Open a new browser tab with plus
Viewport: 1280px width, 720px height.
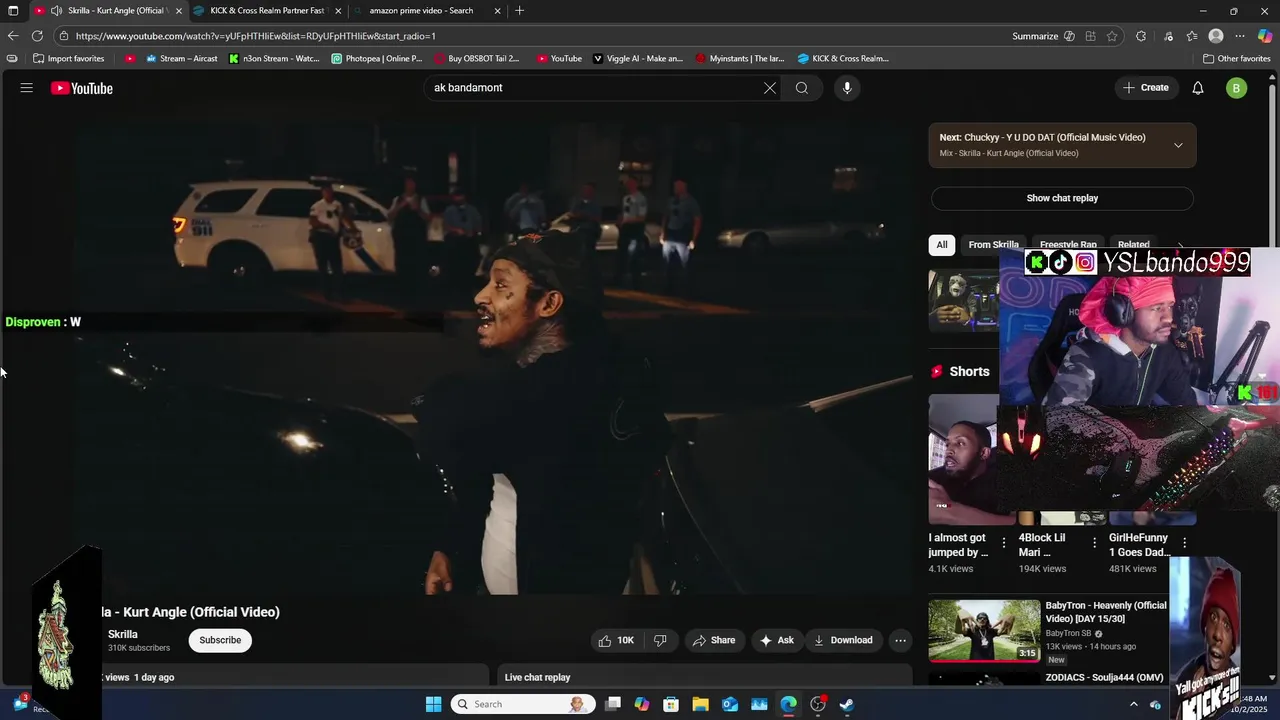click(x=519, y=11)
